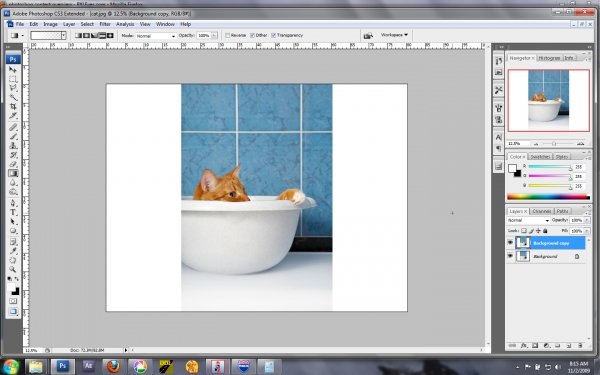Switch to the Channels tab
This screenshot has height=375, width=600.
click(542, 211)
